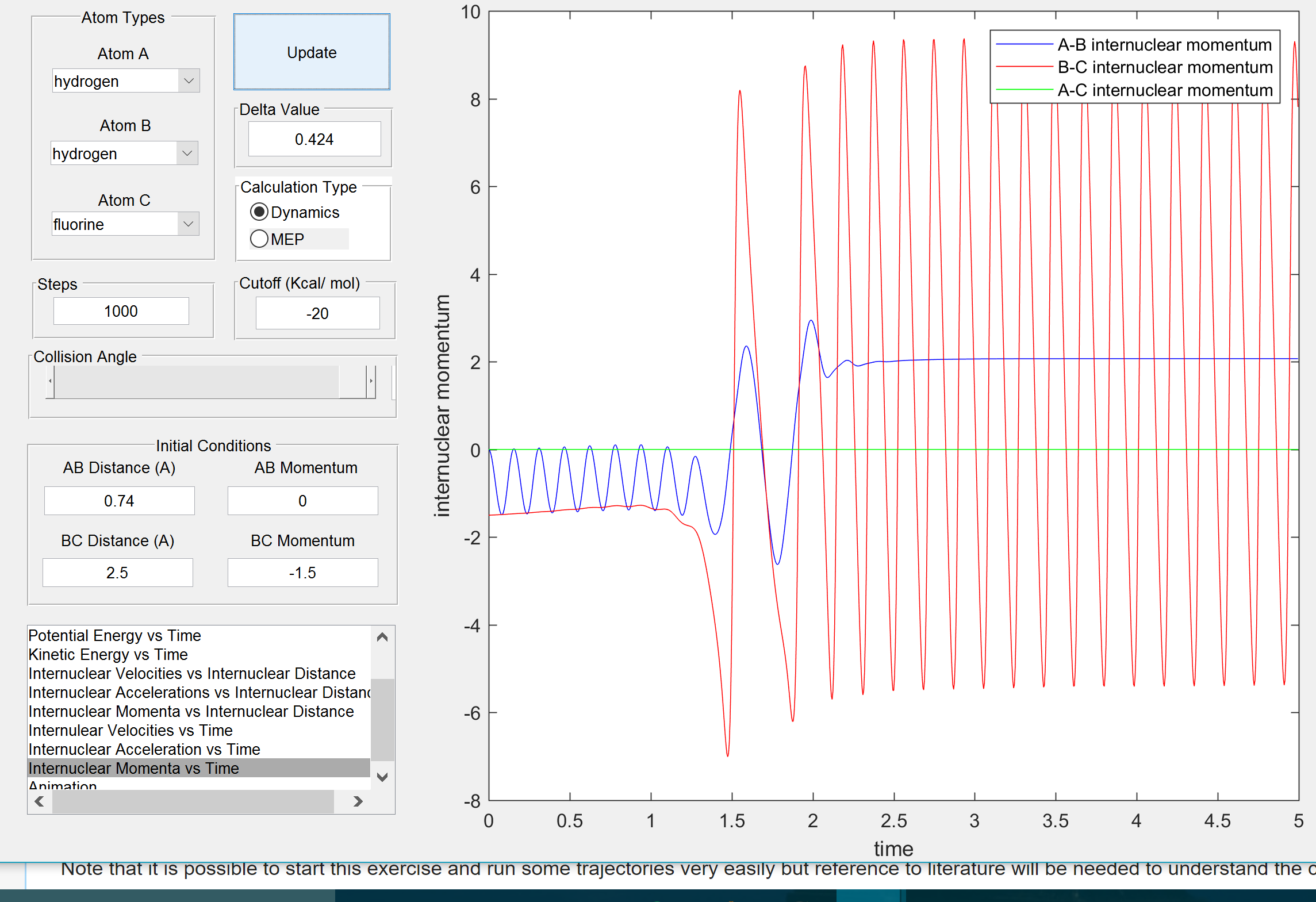Click the Delta Value input field
1316x902 pixels.
pyautogui.click(x=314, y=139)
